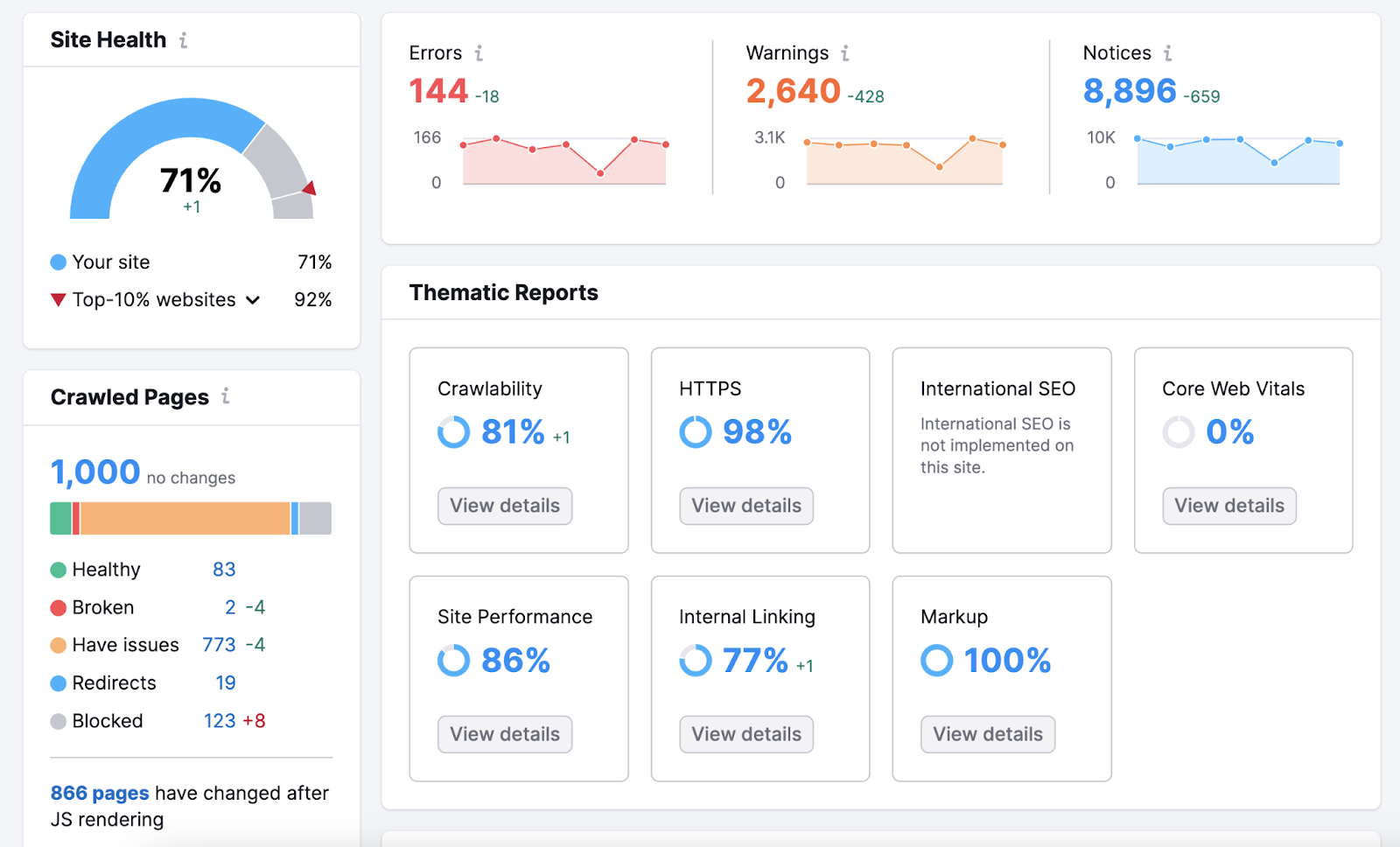Open the Errors info tooltip icon
Viewport: 1400px width, 847px height.
[x=478, y=52]
